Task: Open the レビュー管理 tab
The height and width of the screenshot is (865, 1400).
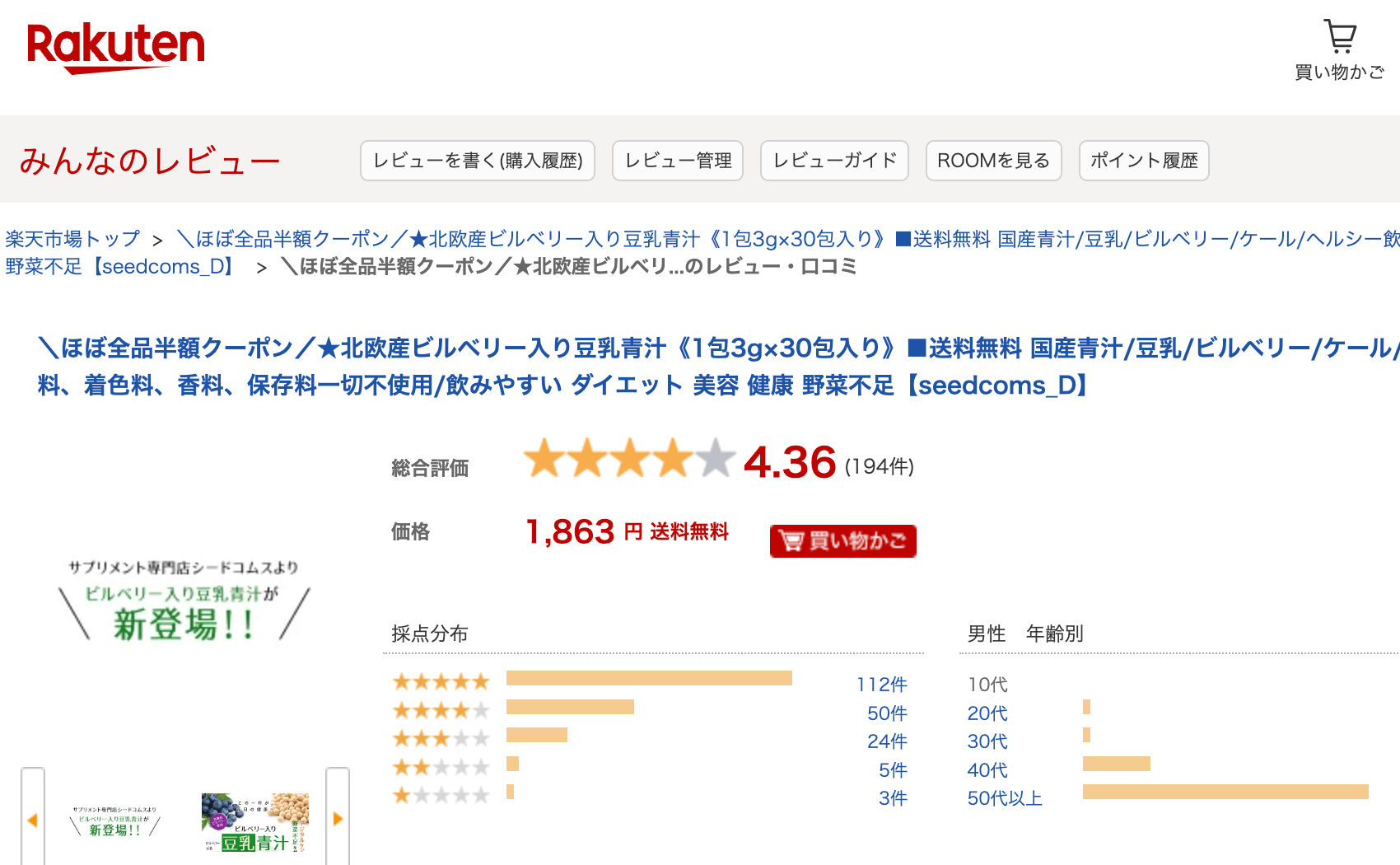Action: [678, 161]
